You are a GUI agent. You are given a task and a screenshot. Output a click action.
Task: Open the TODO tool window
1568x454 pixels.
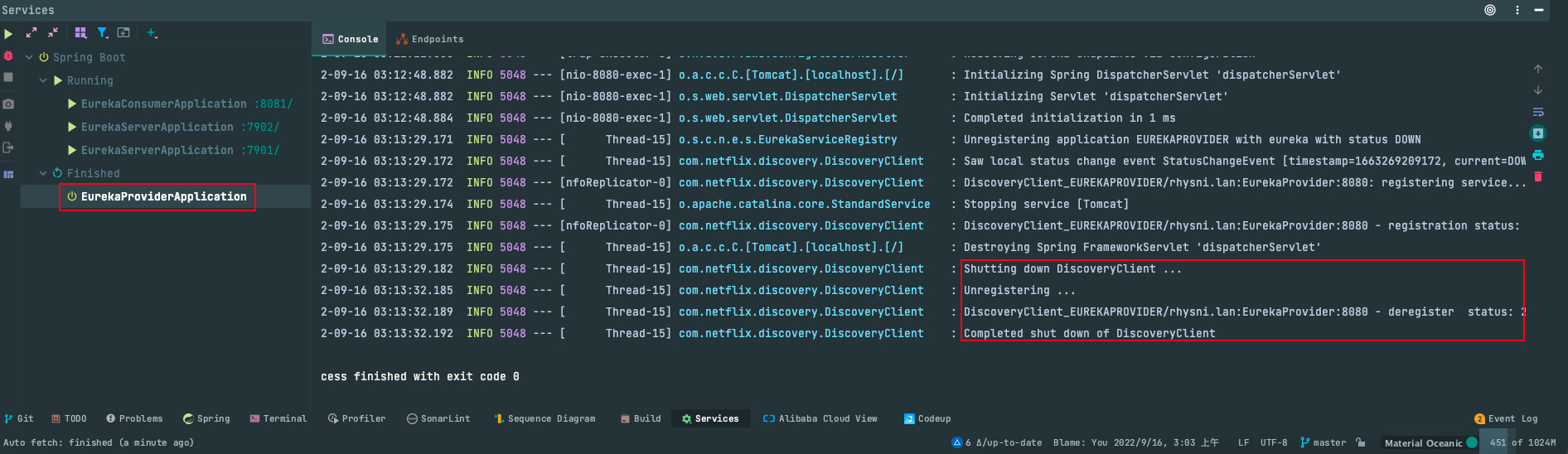click(69, 418)
